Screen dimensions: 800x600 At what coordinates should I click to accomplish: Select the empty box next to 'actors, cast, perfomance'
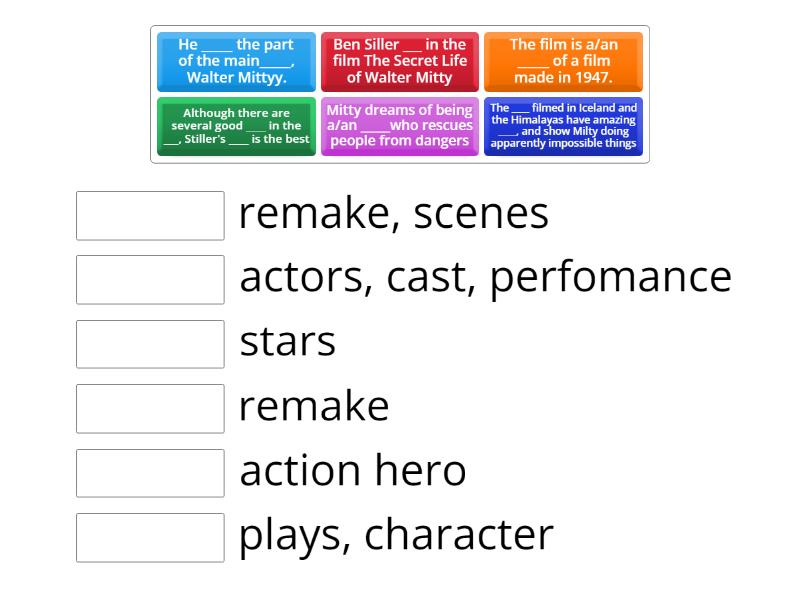click(x=149, y=281)
